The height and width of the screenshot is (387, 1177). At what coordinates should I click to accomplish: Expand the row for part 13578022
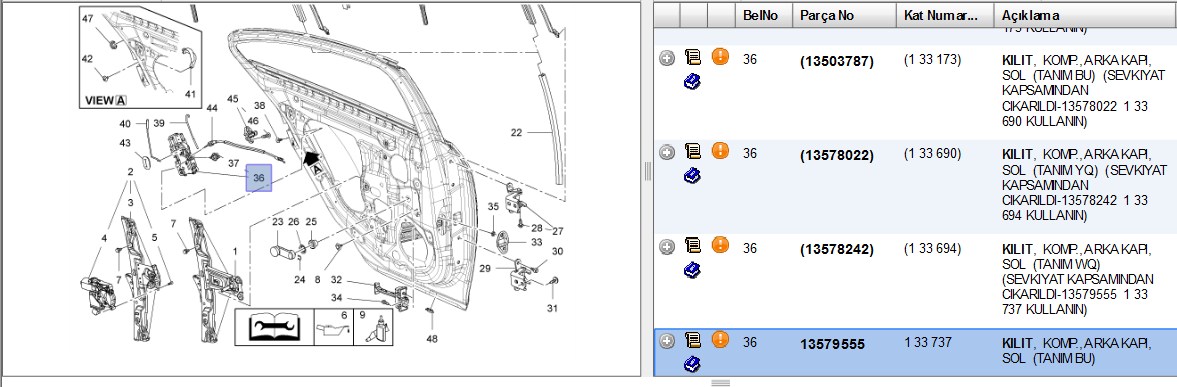[667, 152]
